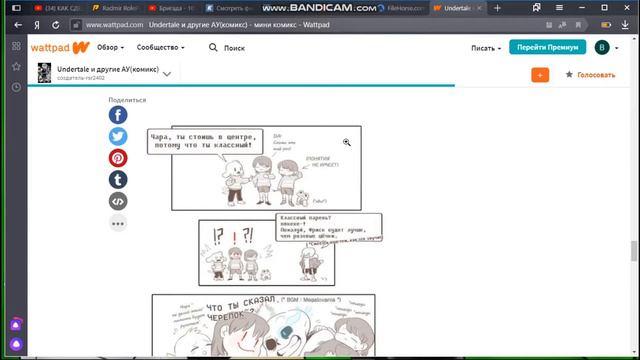Share the story on Twitter
Image resolution: width=640 pixels, height=360 pixels.
click(x=118, y=136)
